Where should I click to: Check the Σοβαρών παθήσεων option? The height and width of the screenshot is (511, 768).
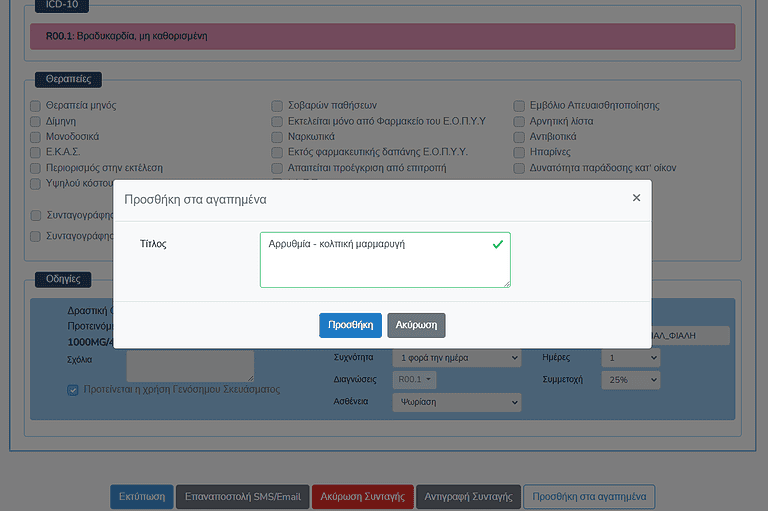coord(278,106)
